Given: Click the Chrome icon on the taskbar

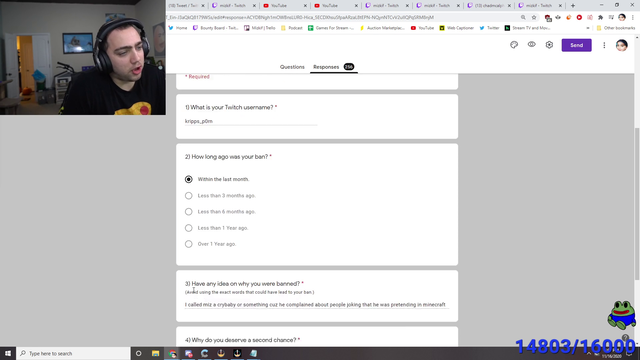Looking at the screenshot, I should tap(172, 353).
